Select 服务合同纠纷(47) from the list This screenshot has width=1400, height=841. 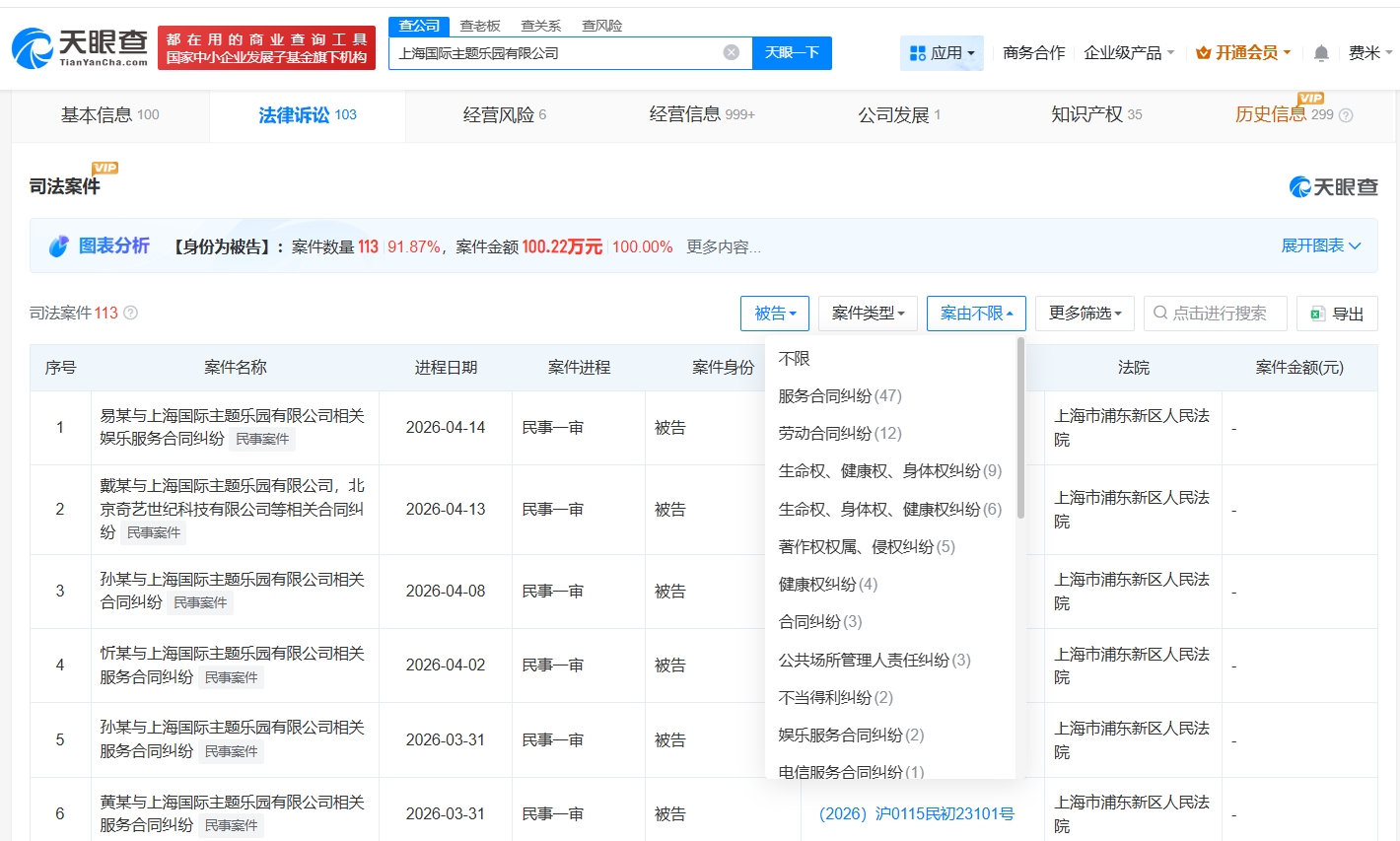(839, 395)
